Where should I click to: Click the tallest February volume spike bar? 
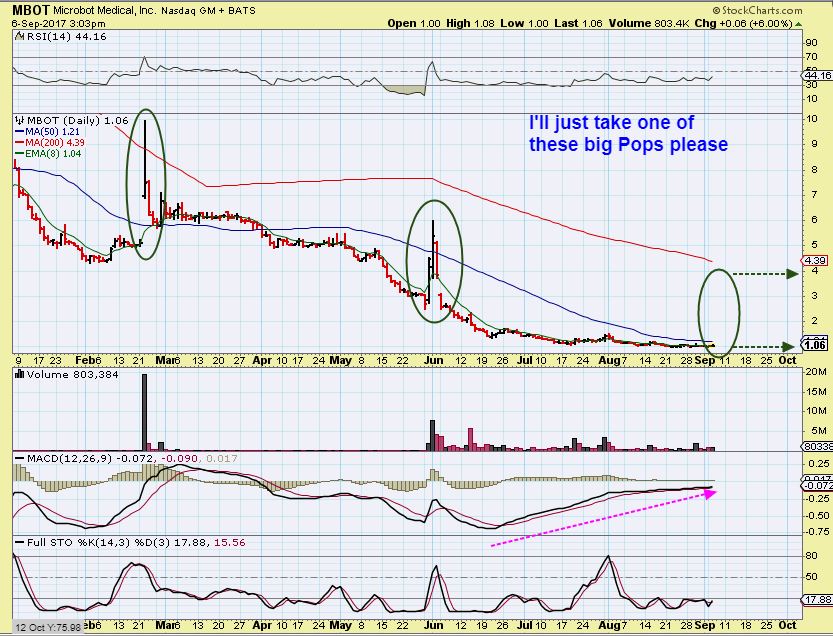click(144, 412)
